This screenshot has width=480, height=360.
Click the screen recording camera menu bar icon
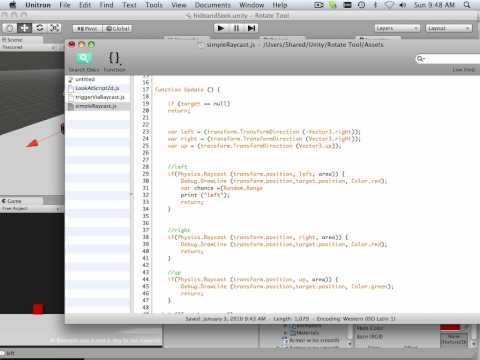click(x=319, y=5)
